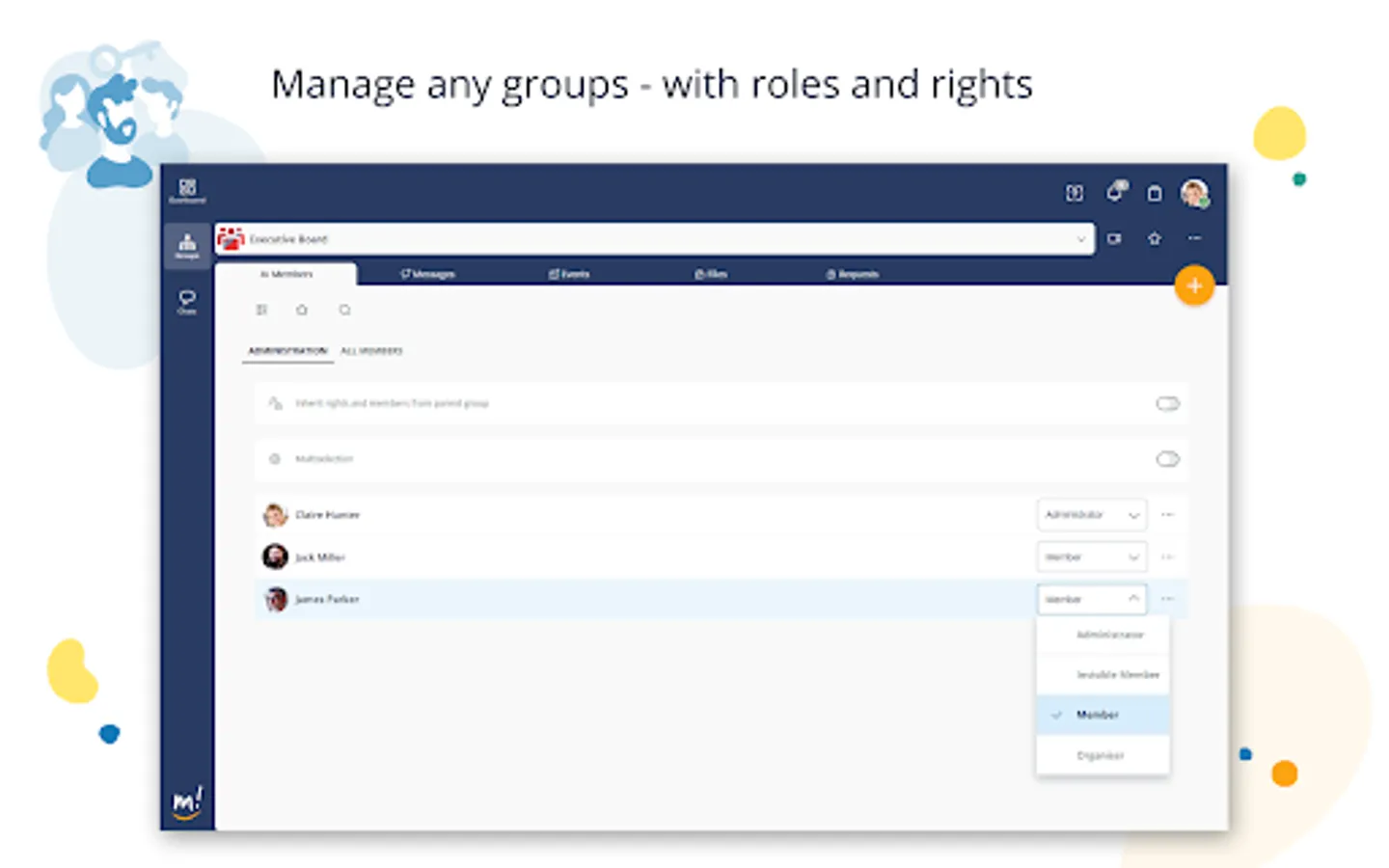Start a video call for Executive Board
1389x868 pixels.
1115,238
